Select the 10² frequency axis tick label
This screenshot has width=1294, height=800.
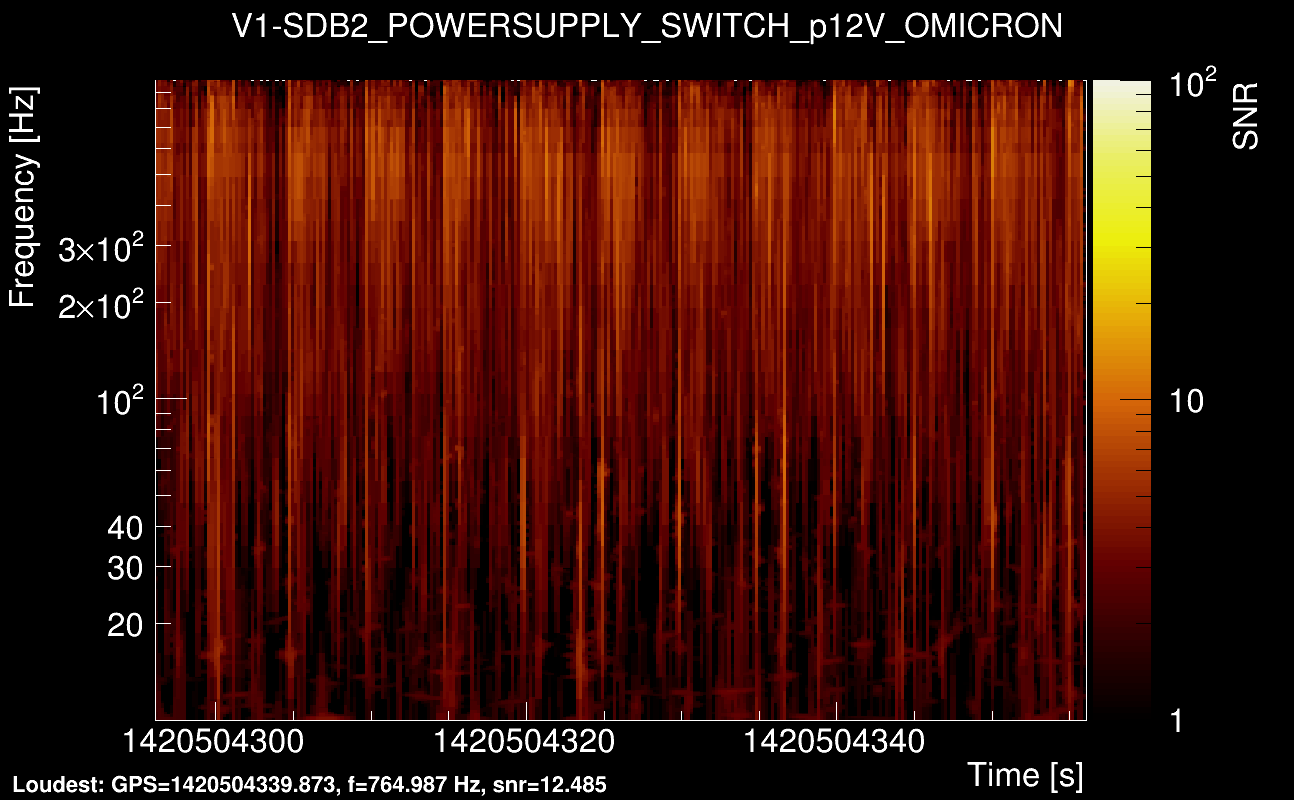click(x=118, y=404)
